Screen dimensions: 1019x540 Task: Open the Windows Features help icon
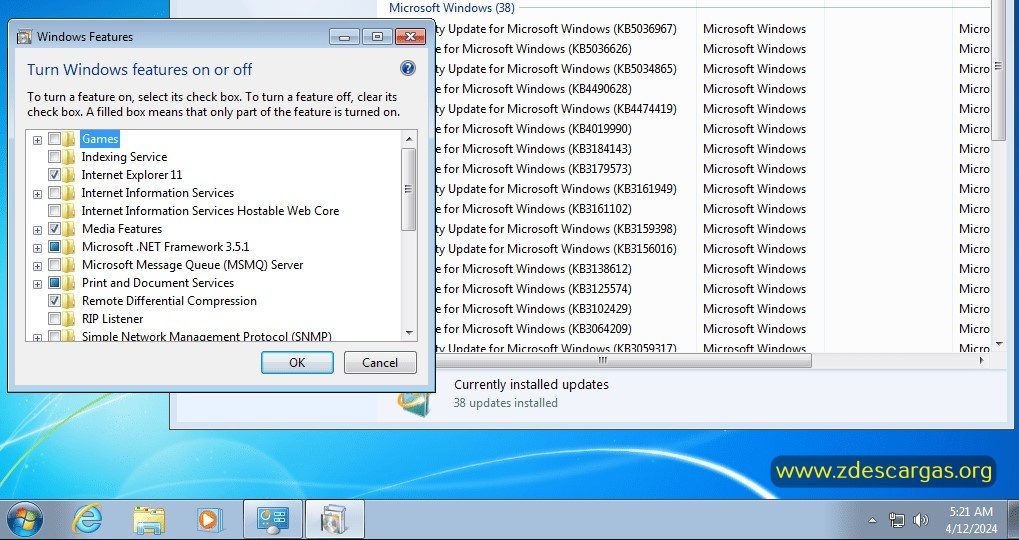pos(407,68)
